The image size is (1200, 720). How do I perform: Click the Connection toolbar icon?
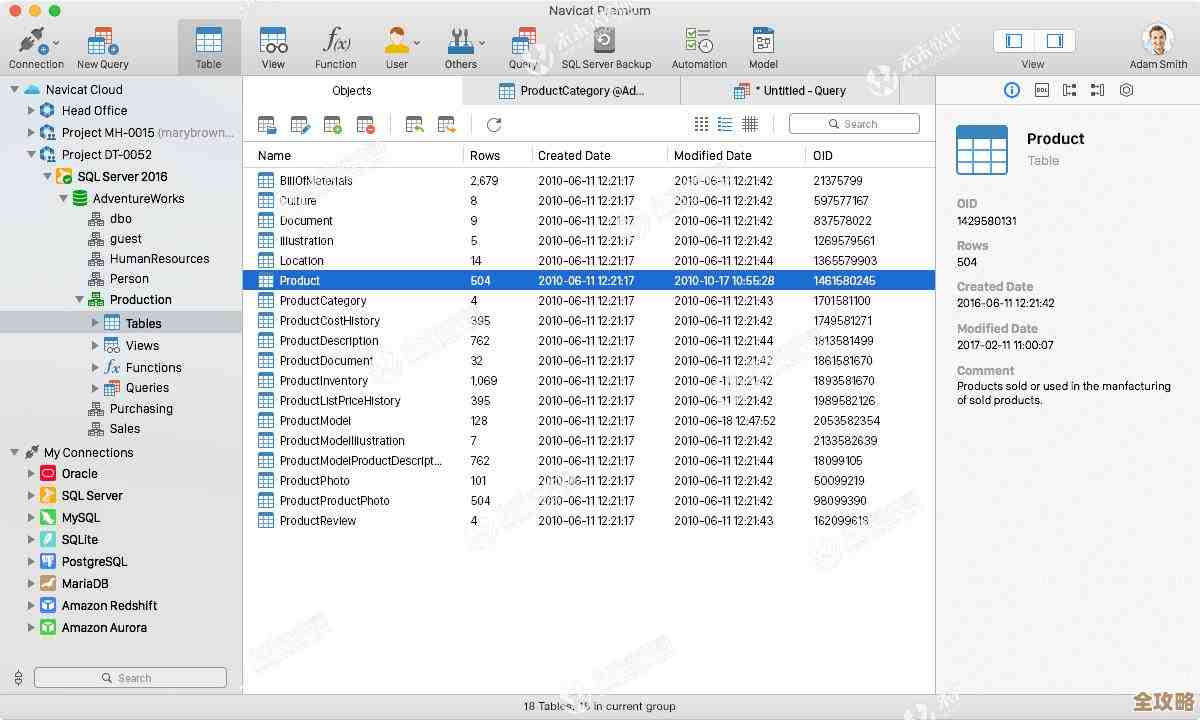point(31,43)
